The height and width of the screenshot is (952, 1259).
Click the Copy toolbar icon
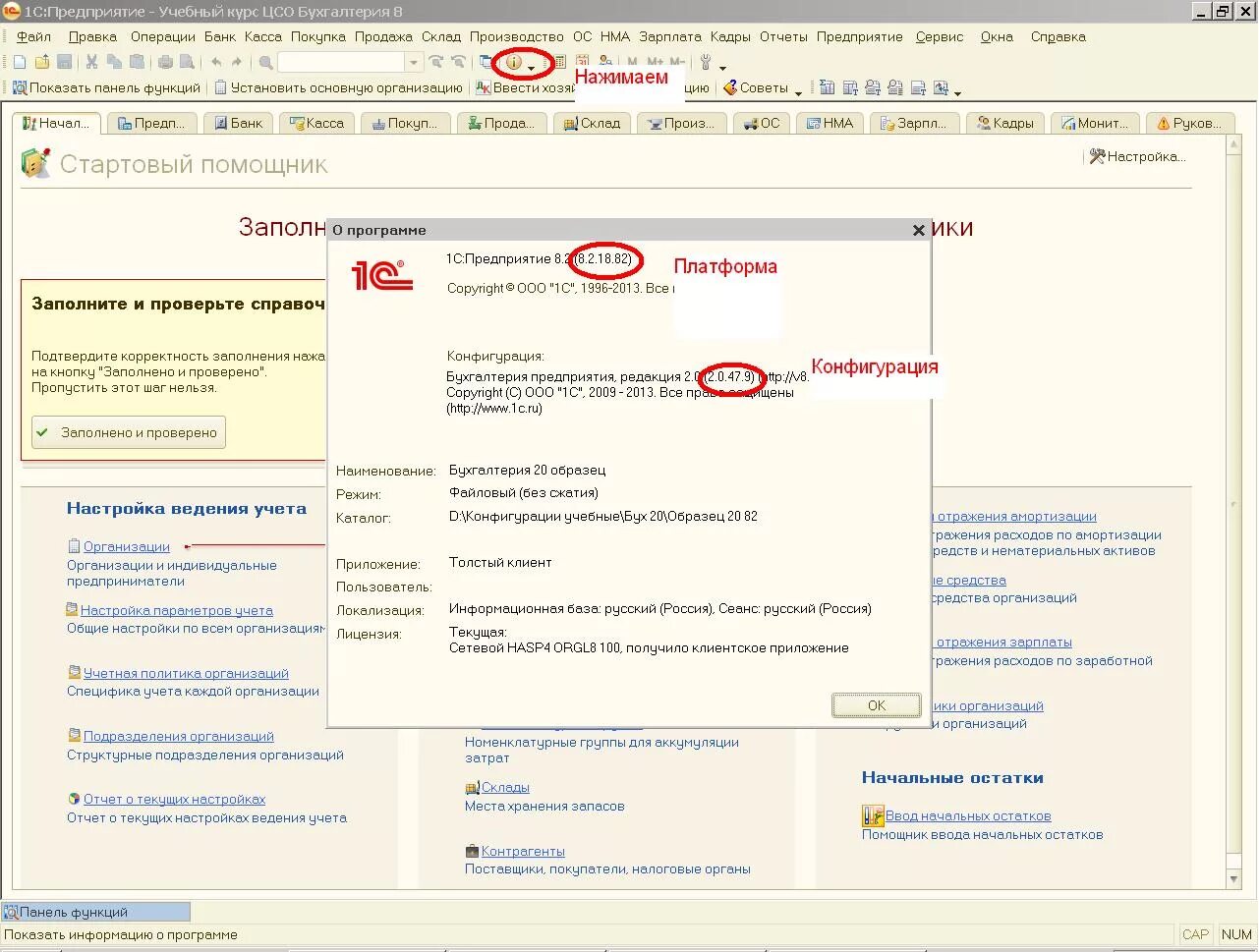click(114, 62)
